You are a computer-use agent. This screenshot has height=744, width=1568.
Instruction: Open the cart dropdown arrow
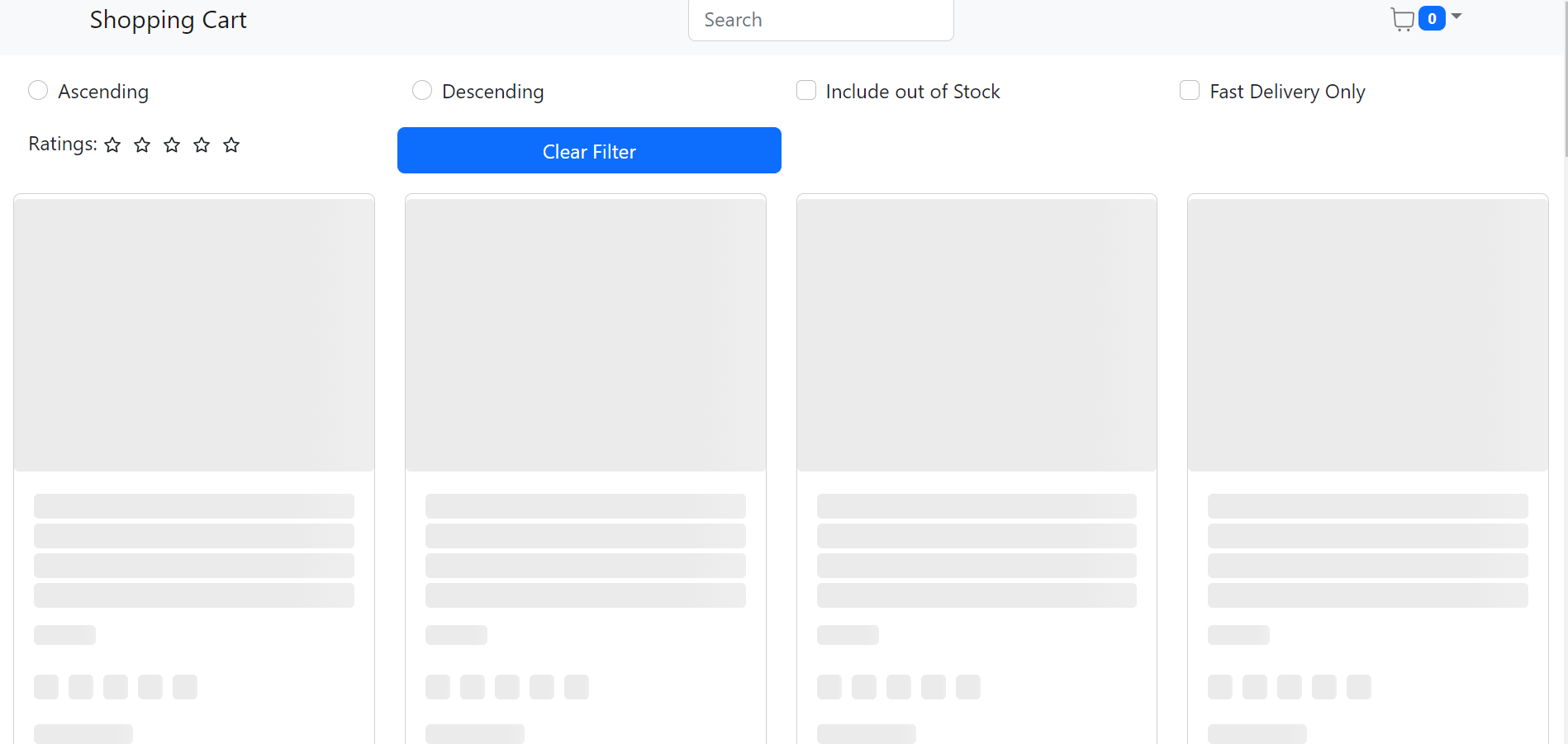point(1455,17)
